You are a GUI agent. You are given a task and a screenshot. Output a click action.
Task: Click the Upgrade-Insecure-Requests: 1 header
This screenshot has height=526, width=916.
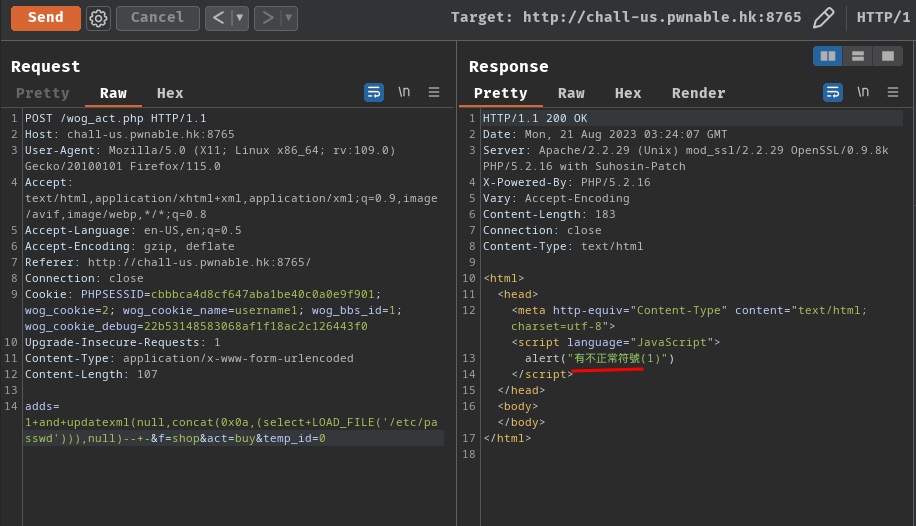(123, 342)
